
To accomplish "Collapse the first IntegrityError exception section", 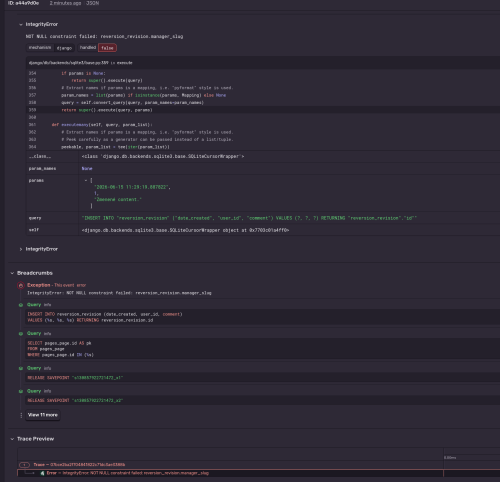I will click(x=21, y=24).
